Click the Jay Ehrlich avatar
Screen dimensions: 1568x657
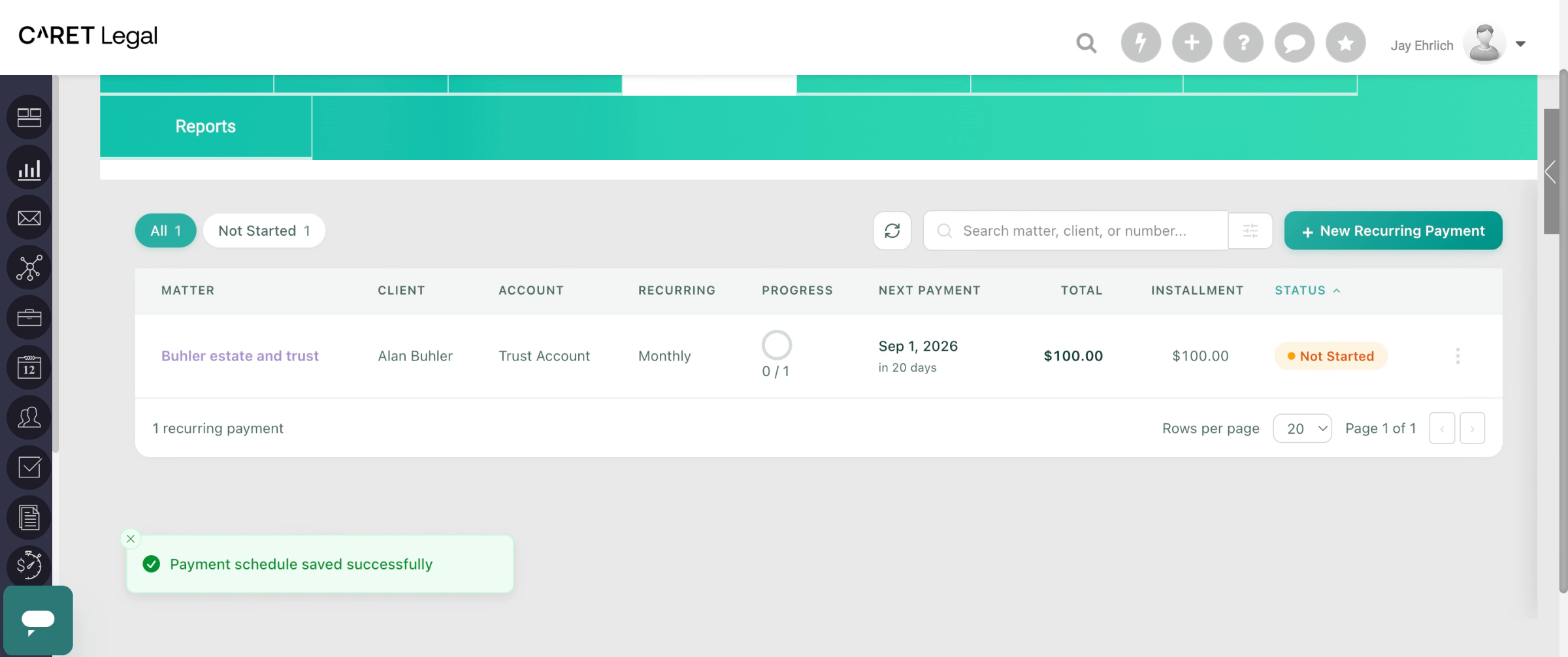[x=1484, y=43]
